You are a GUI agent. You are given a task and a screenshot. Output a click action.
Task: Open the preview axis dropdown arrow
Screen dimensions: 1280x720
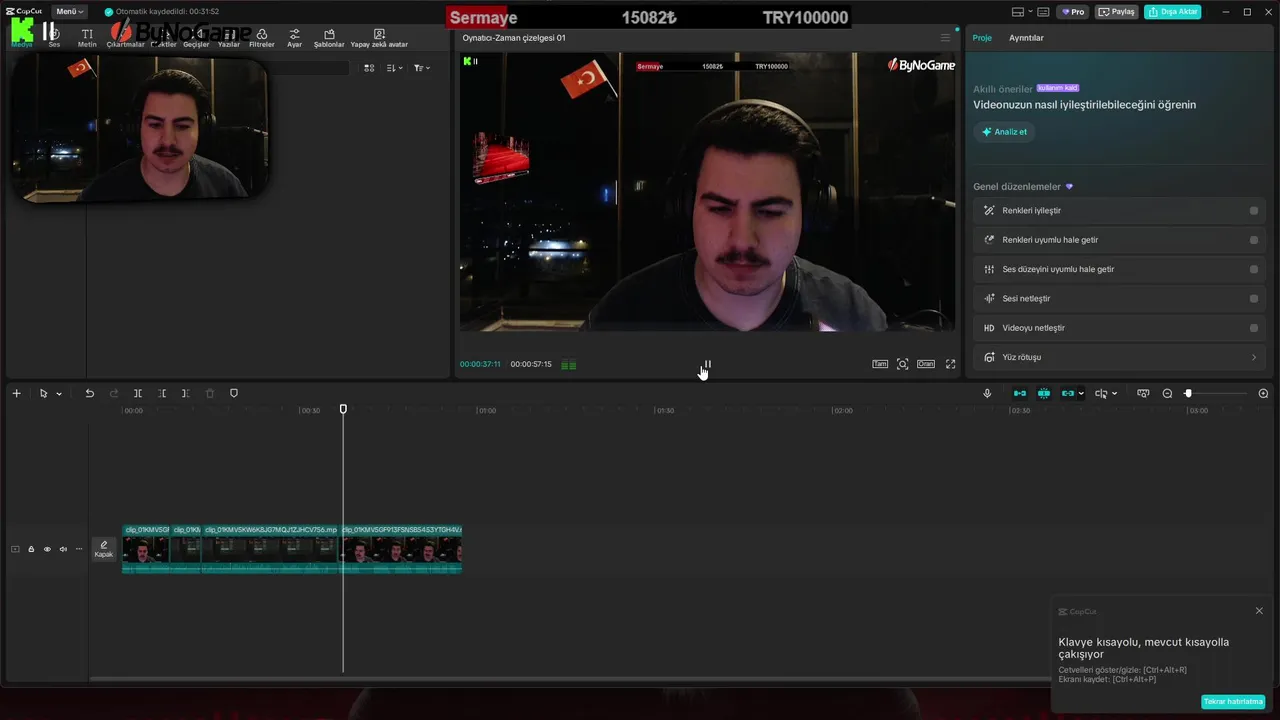point(1114,394)
